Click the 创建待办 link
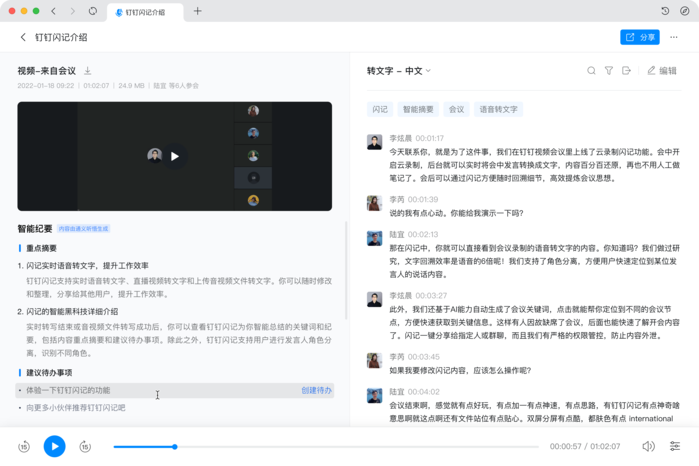Screen dimensions: 699x466 point(317,390)
